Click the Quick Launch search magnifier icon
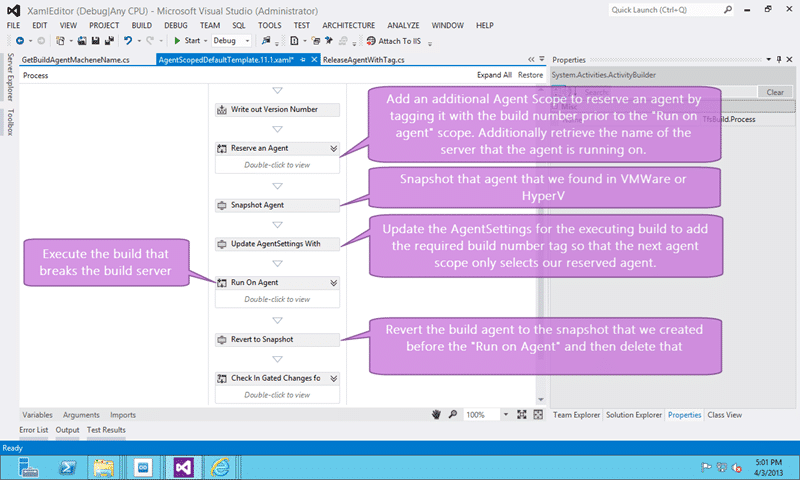The width and height of the screenshot is (800, 480). pyautogui.click(x=728, y=10)
